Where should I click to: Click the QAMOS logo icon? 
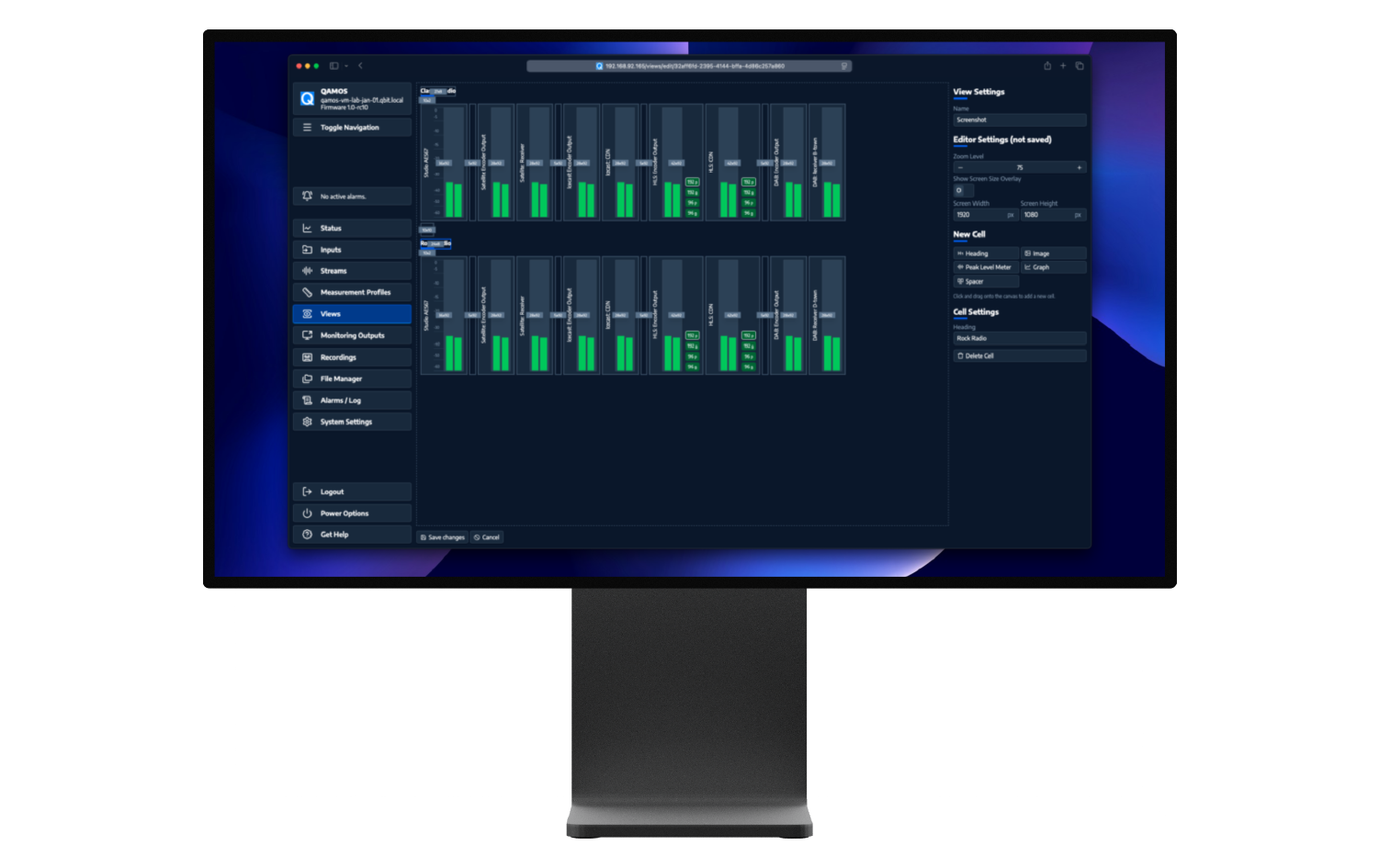tap(305, 97)
